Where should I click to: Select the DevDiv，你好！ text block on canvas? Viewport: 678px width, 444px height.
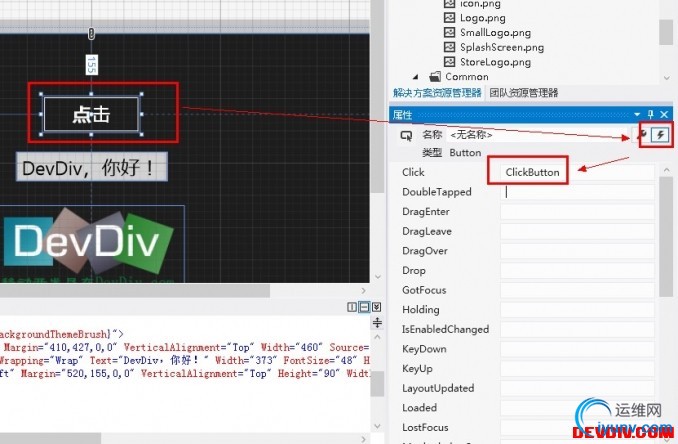(x=92, y=167)
